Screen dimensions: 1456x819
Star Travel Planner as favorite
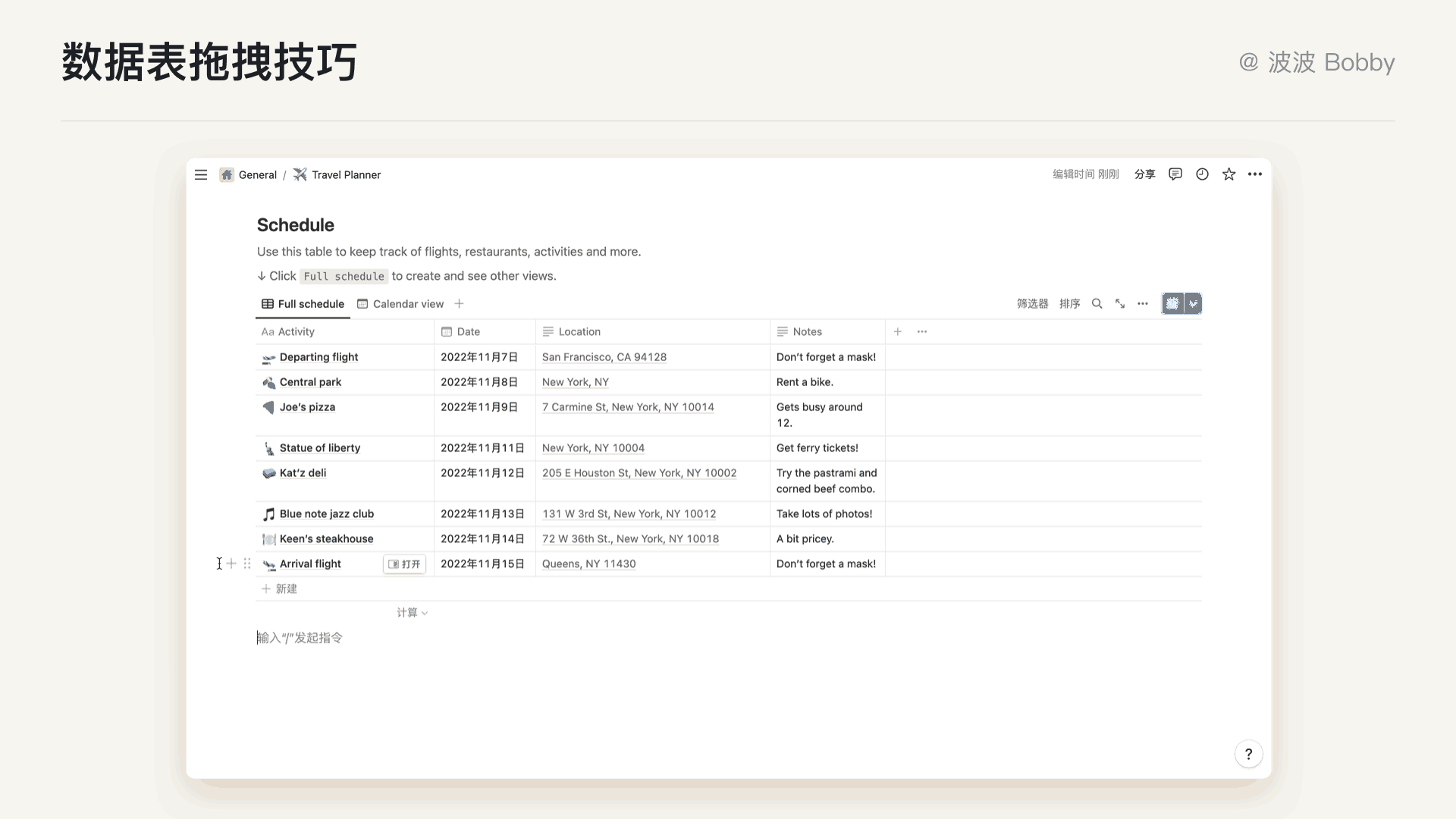tap(1228, 174)
